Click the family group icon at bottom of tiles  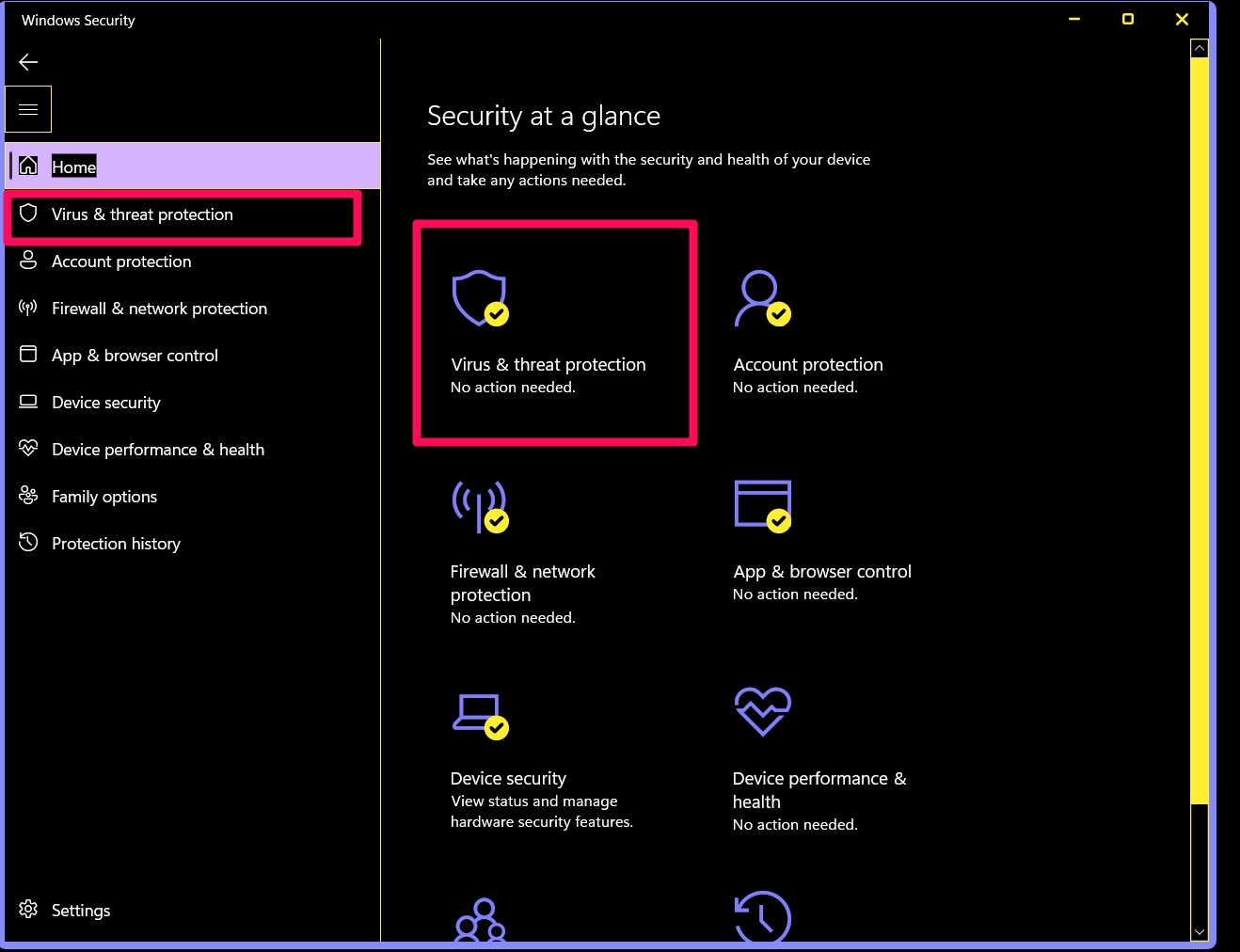point(480,920)
